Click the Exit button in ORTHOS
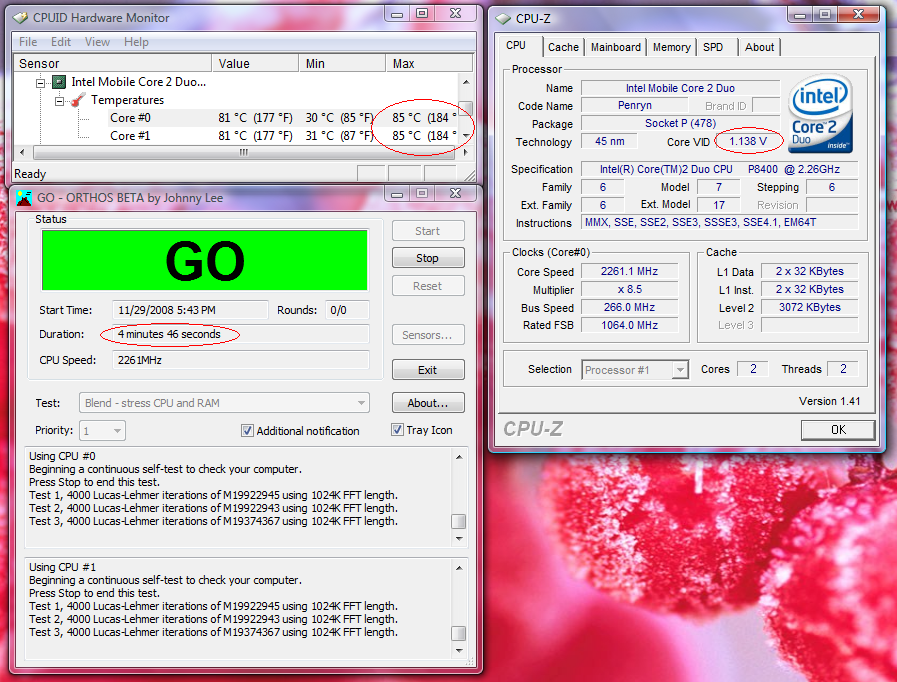This screenshot has height=682, width=897. click(x=428, y=370)
